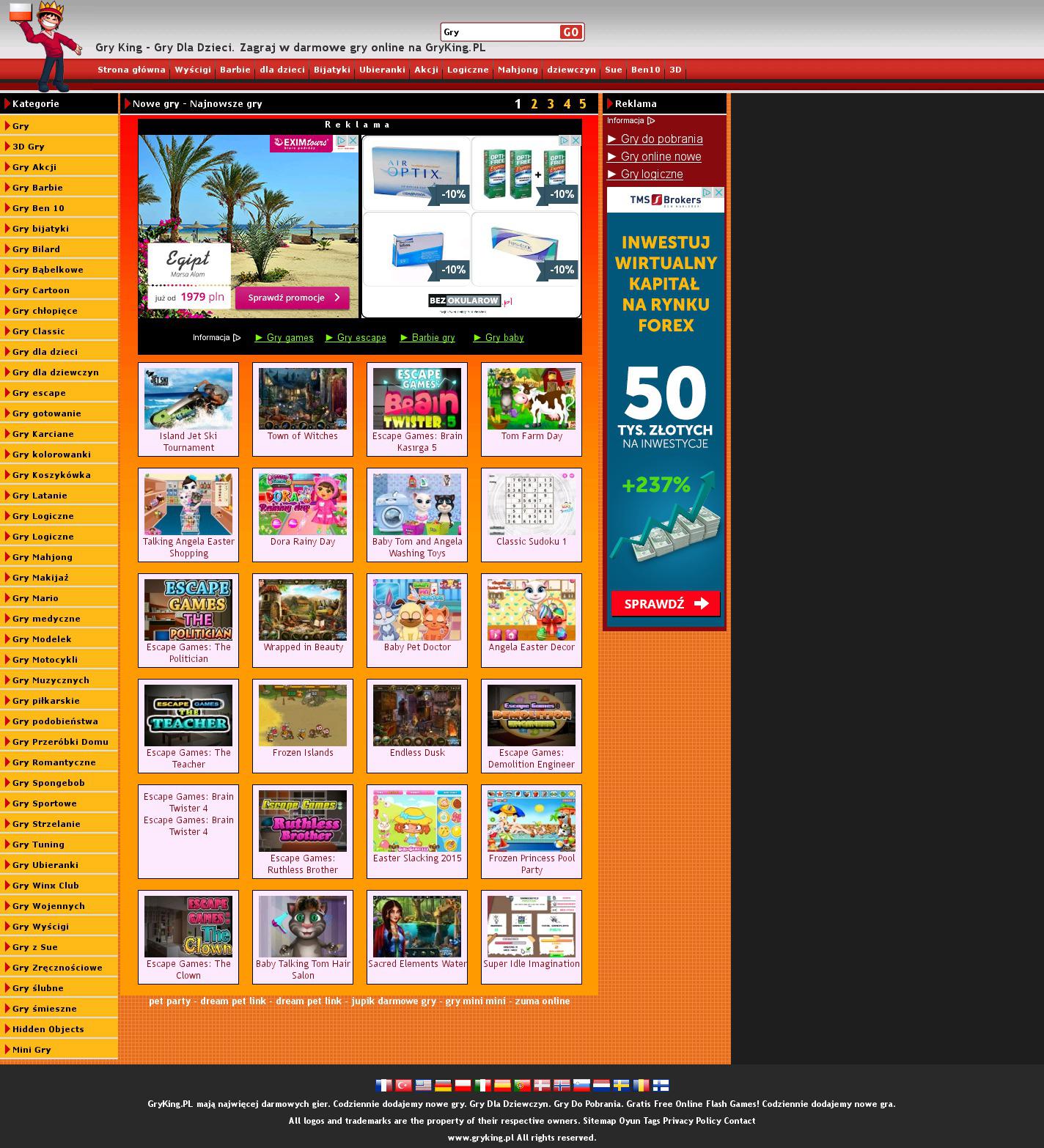Screen dimensions: 1044x1148
Task: Click the Swedish flag in the footer
Action: (x=621, y=1086)
